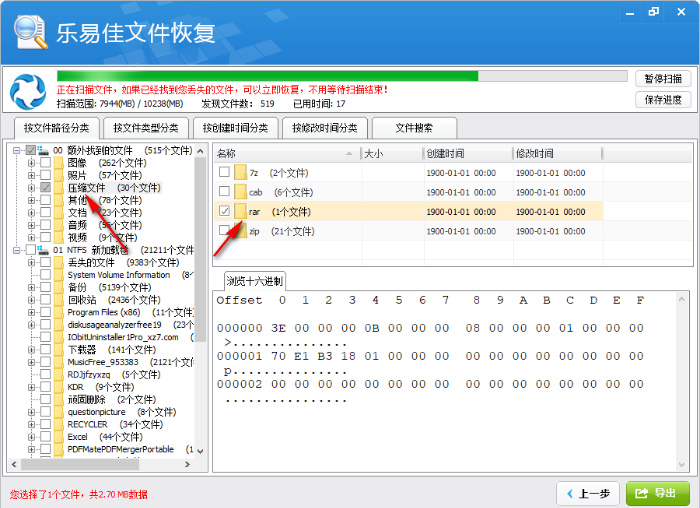This screenshot has width=700, height=508.
Task: Click the zip folder icon
Action: tap(241, 230)
